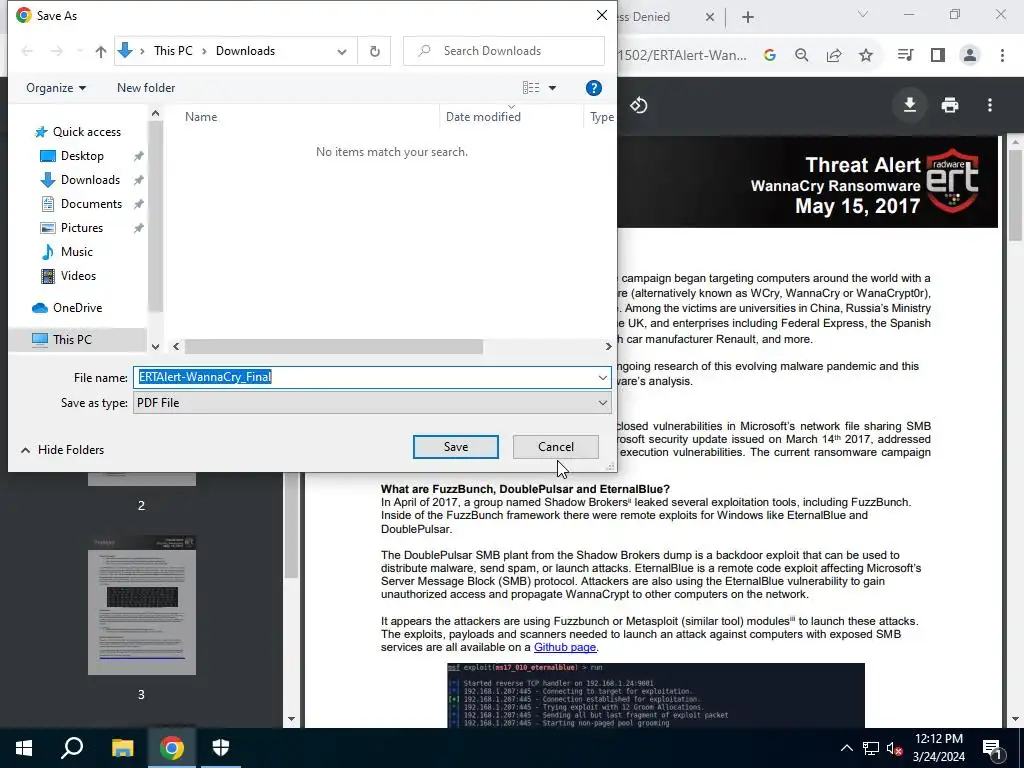Create a New folder
This screenshot has height=768, width=1024.
pos(146,88)
